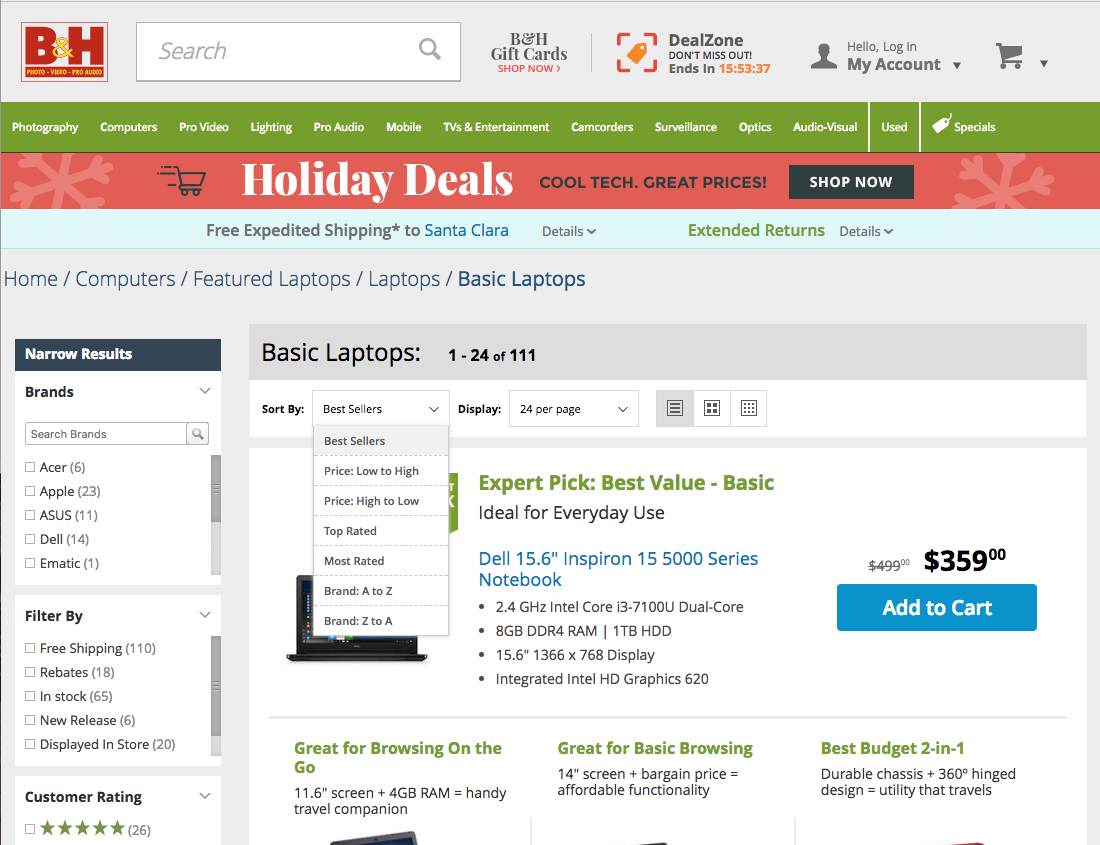Click the Add to Cart button
The image size is (1100, 845).
tap(936, 608)
